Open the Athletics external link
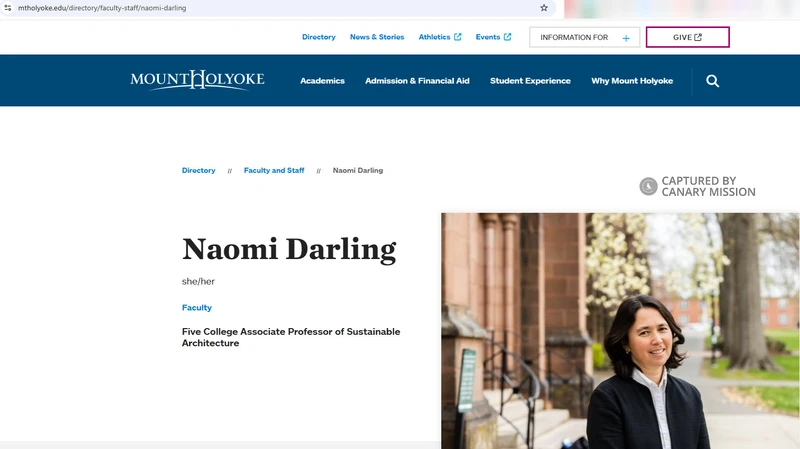 439,37
